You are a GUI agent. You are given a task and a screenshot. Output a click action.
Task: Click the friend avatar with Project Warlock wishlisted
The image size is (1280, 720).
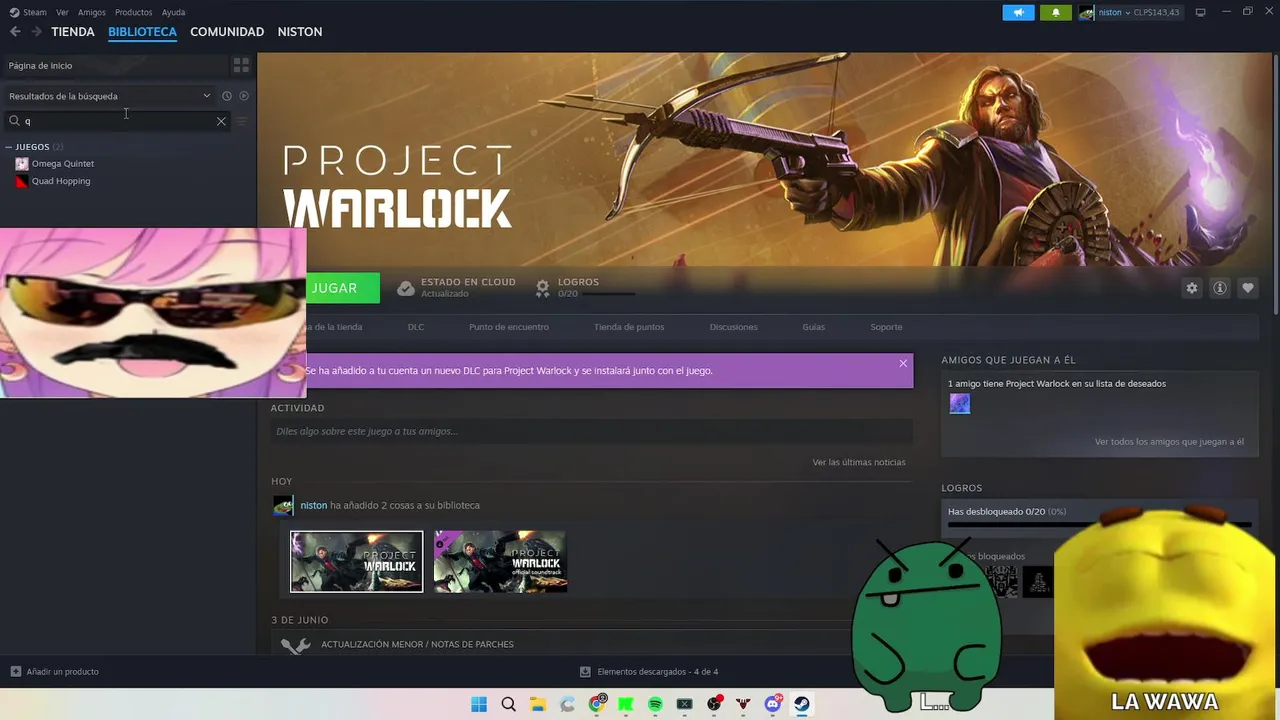(960, 404)
